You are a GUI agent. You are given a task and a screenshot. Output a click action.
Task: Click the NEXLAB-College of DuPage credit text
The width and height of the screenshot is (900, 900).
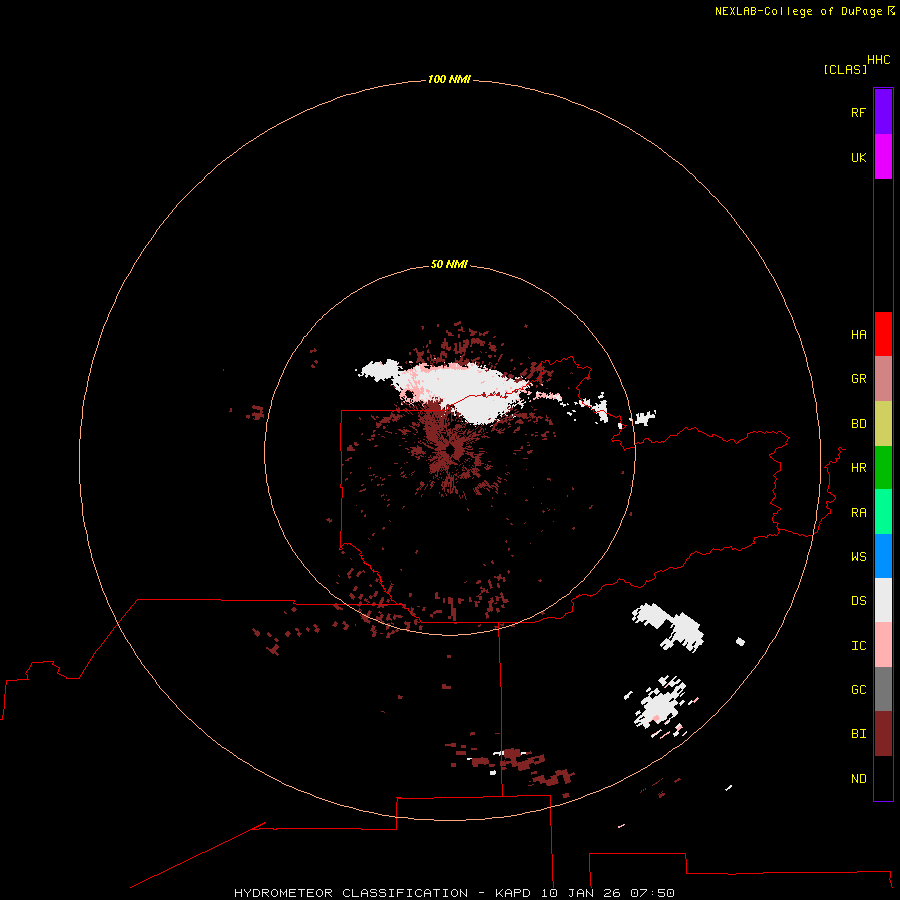tap(800, 11)
